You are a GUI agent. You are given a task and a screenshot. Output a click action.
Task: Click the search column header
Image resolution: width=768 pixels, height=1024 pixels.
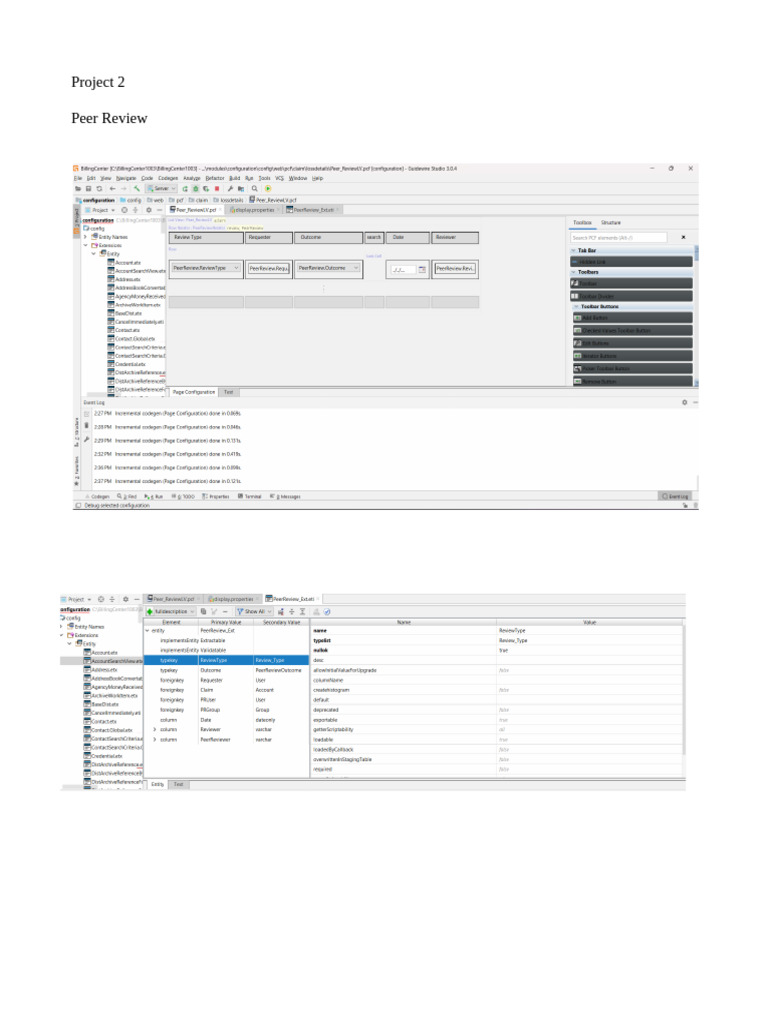374,238
